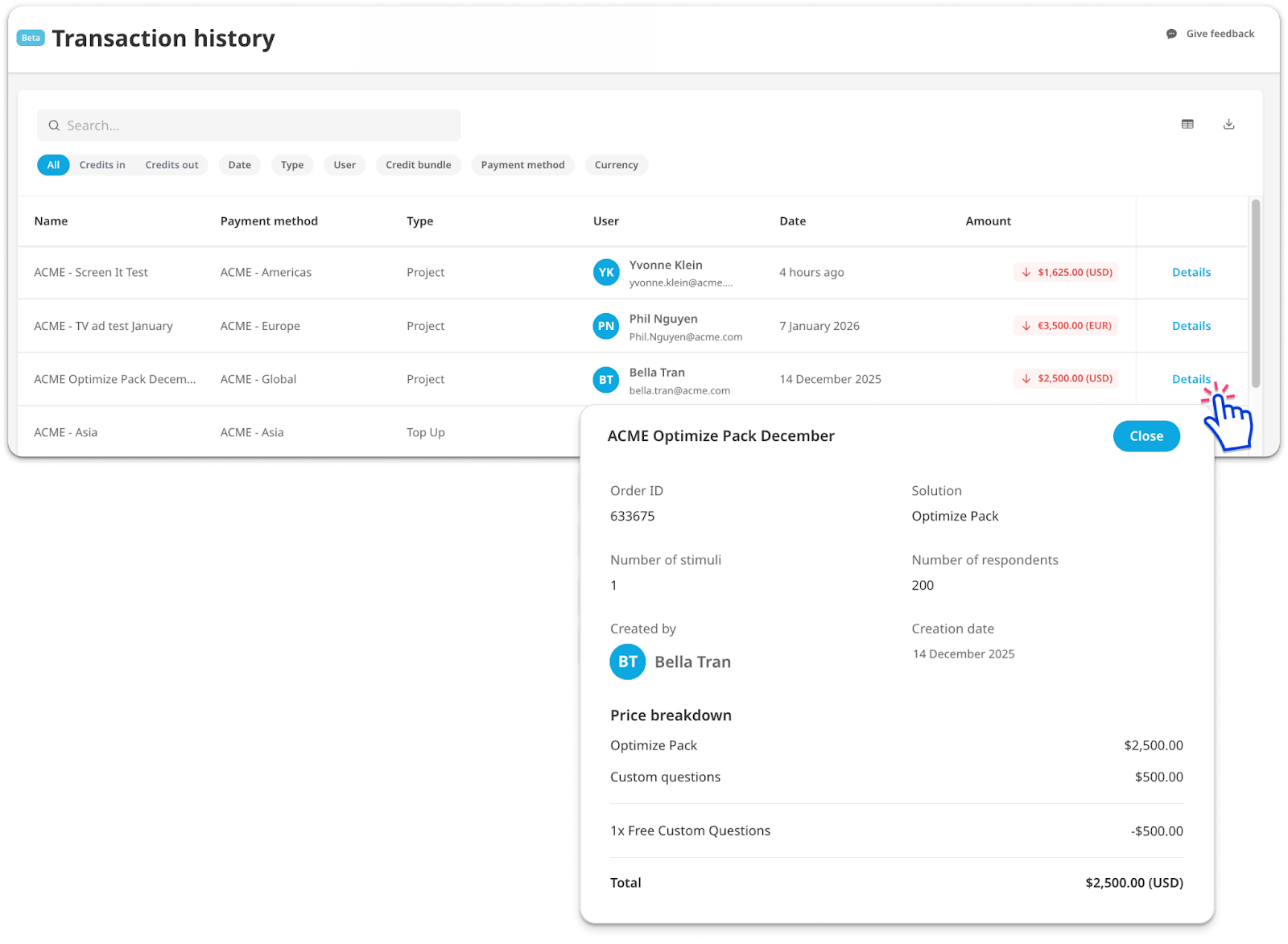This screenshot has width=1288, height=944.
Task: Click the Type column header
Action: click(x=420, y=221)
